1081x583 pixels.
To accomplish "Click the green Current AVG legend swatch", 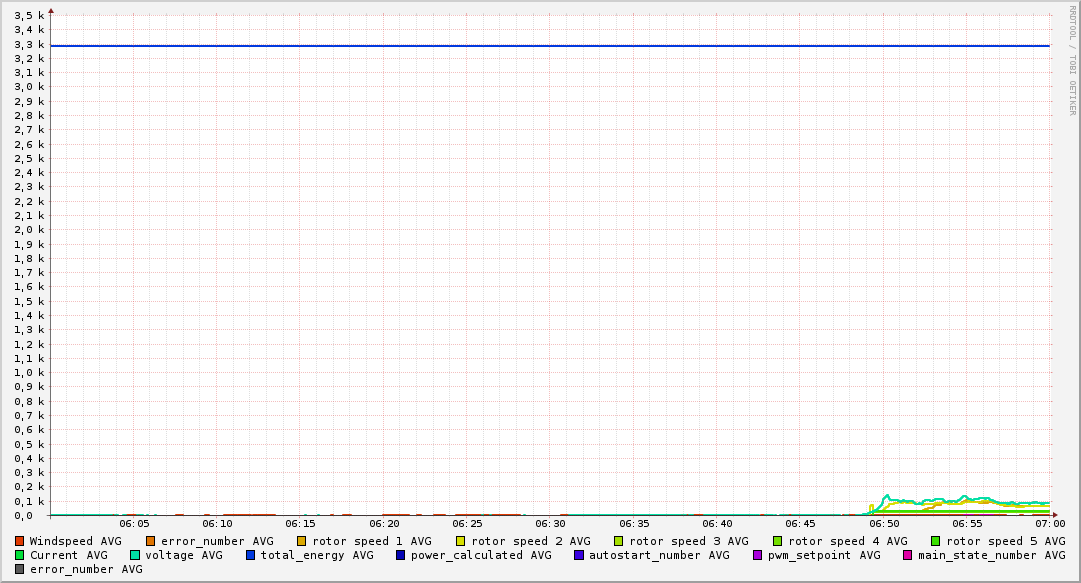I will [19, 555].
